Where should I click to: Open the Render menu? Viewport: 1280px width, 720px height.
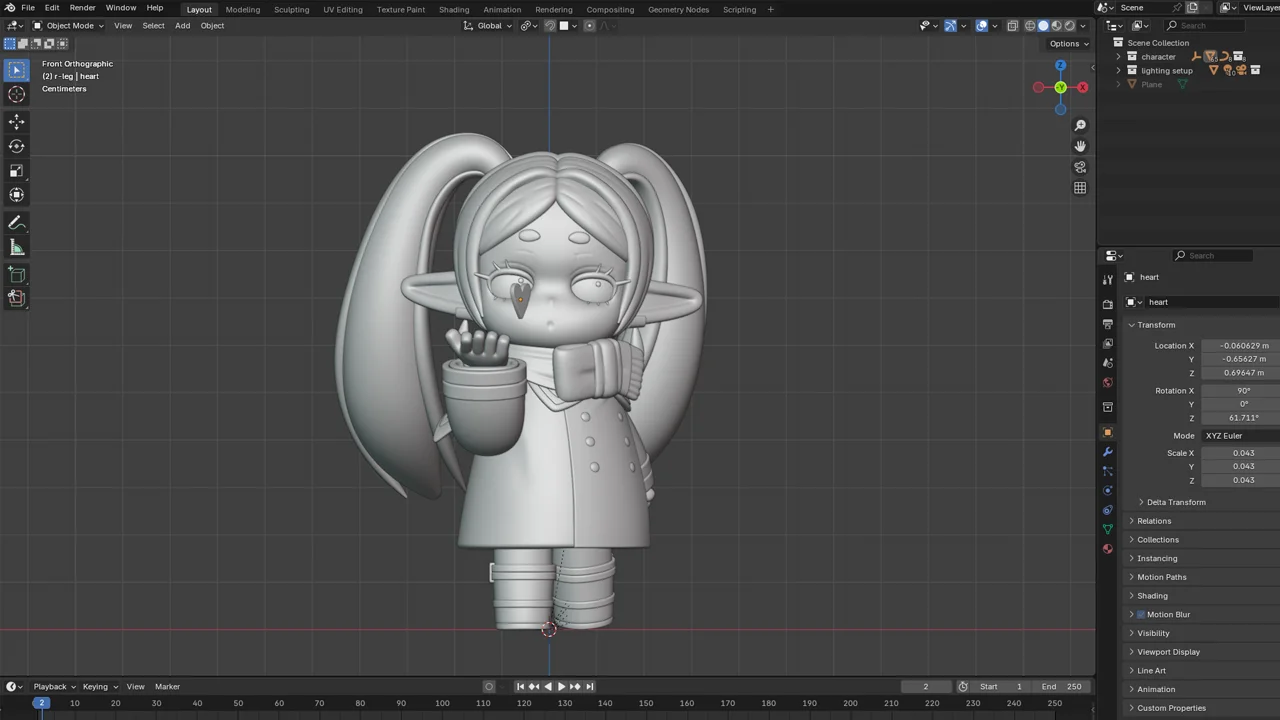pyautogui.click(x=82, y=8)
